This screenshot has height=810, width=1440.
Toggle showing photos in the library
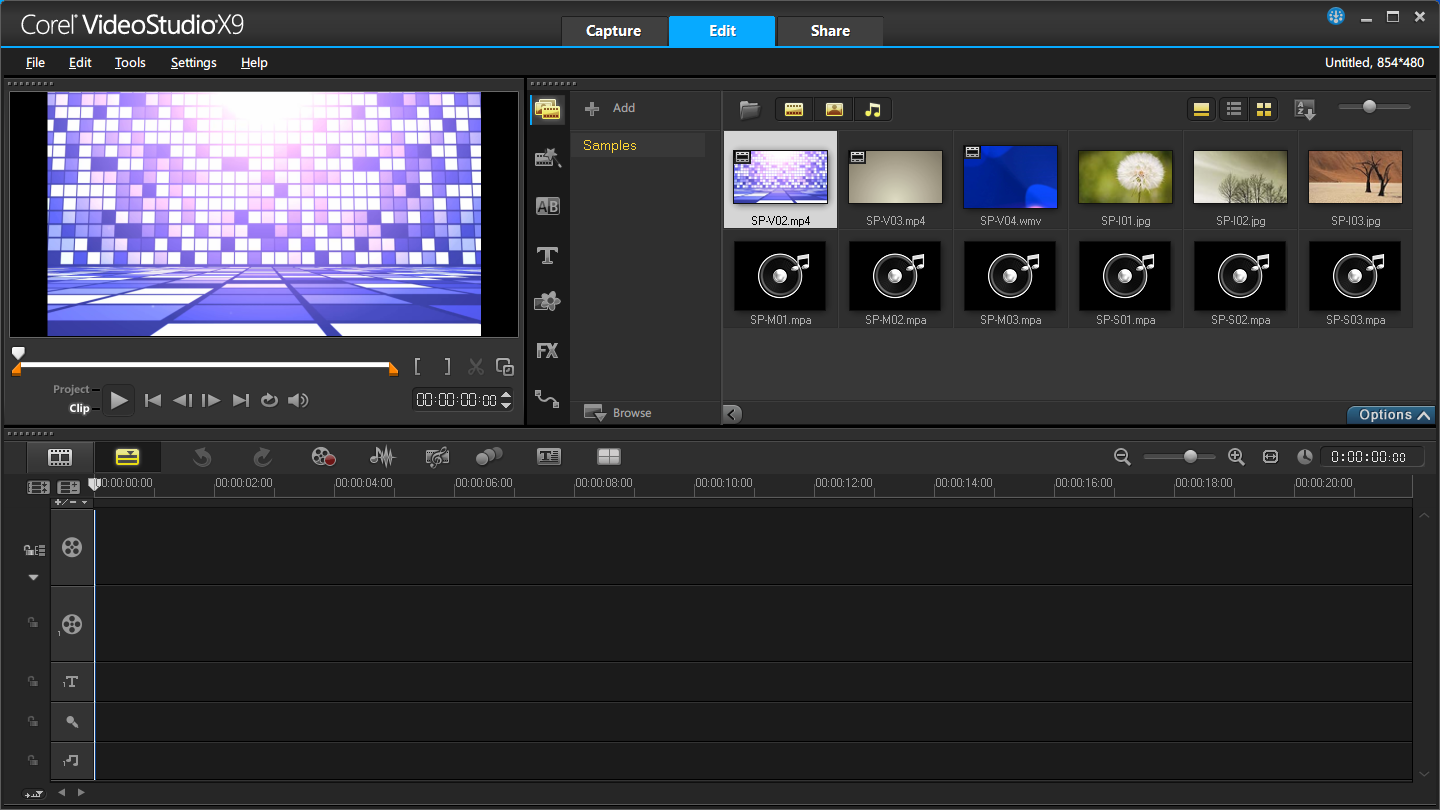pos(833,110)
